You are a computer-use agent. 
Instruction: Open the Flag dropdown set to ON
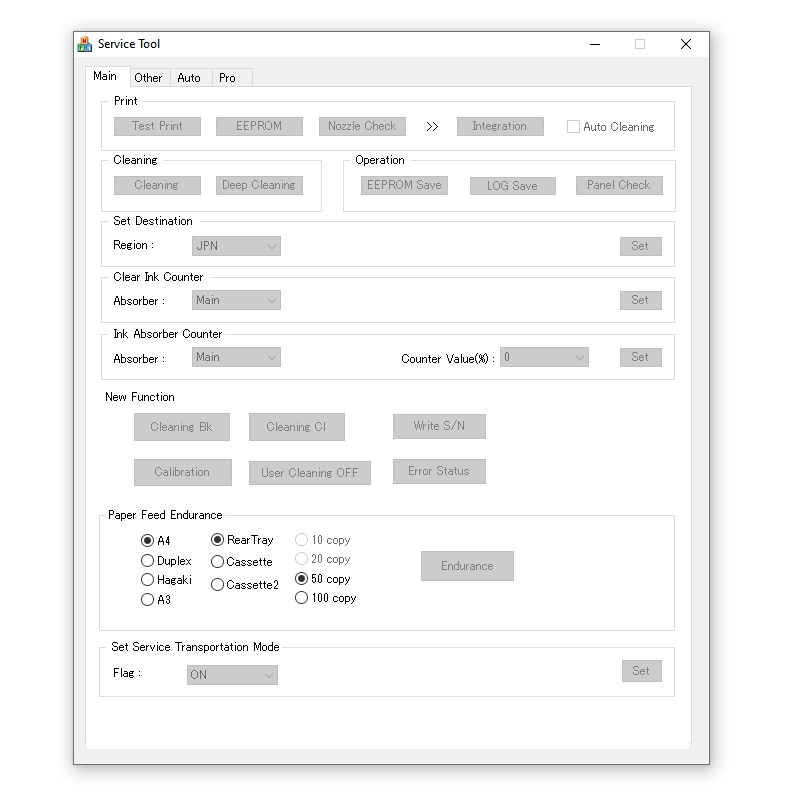click(232, 675)
